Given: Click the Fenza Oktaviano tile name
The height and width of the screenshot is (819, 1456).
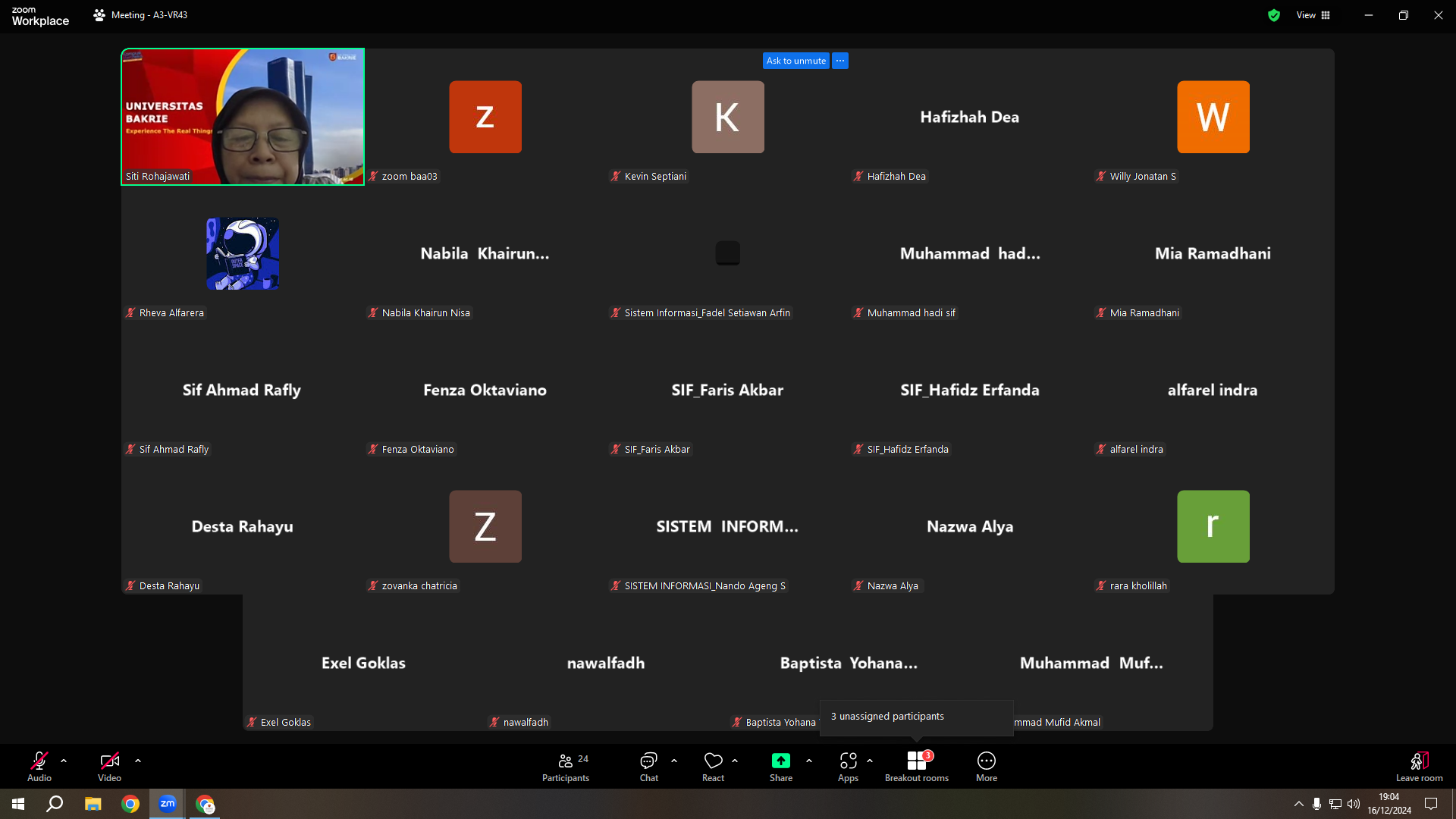Looking at the screenshot, I should pyautogui.click(x=485, y=390).
